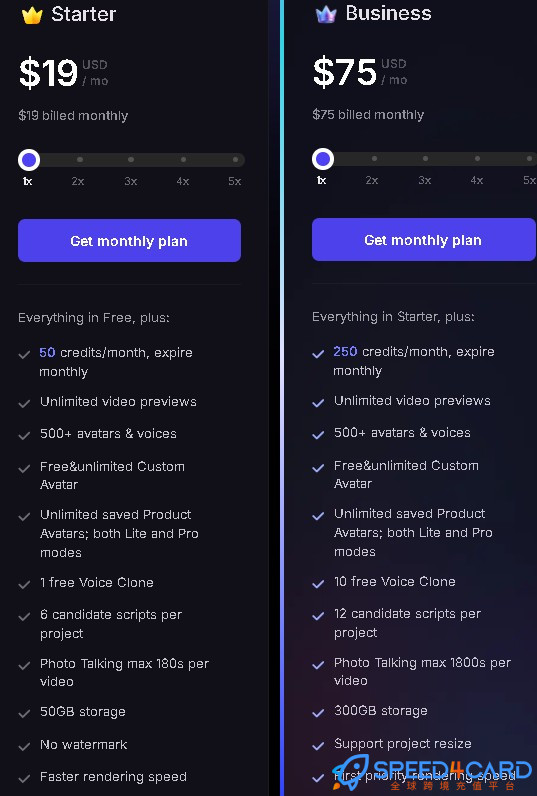The width and height of the screenshot is (537, 796).
Task: Click the Business slider handle at 1x
Action: tap(323, 159)
